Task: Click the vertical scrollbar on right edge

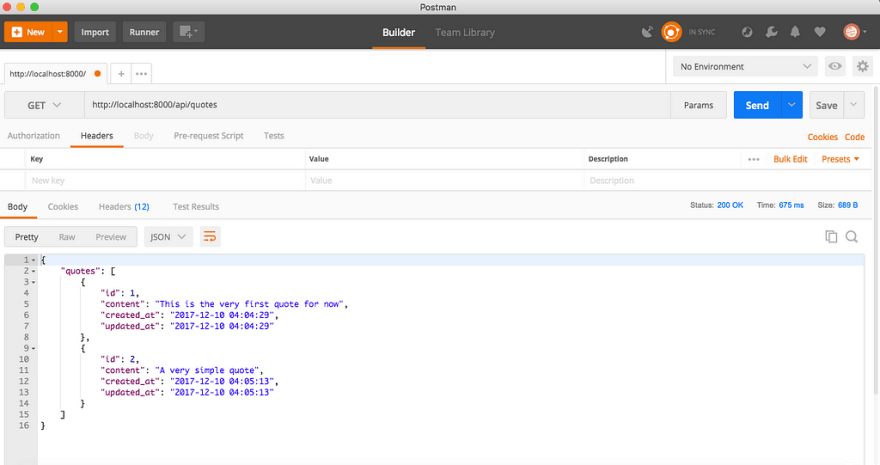Action: [876, 241]
